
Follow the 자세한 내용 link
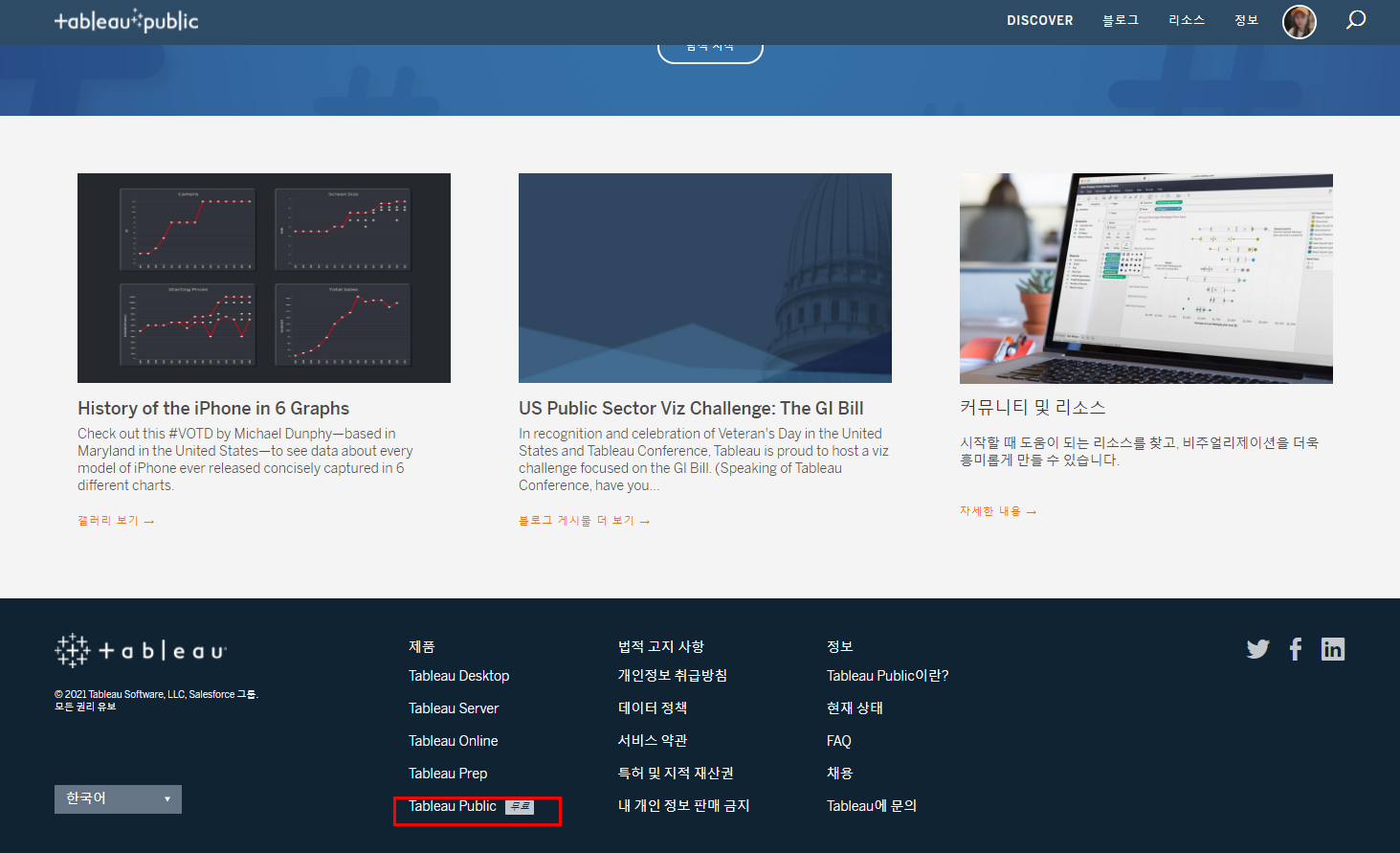click(998, 511)
